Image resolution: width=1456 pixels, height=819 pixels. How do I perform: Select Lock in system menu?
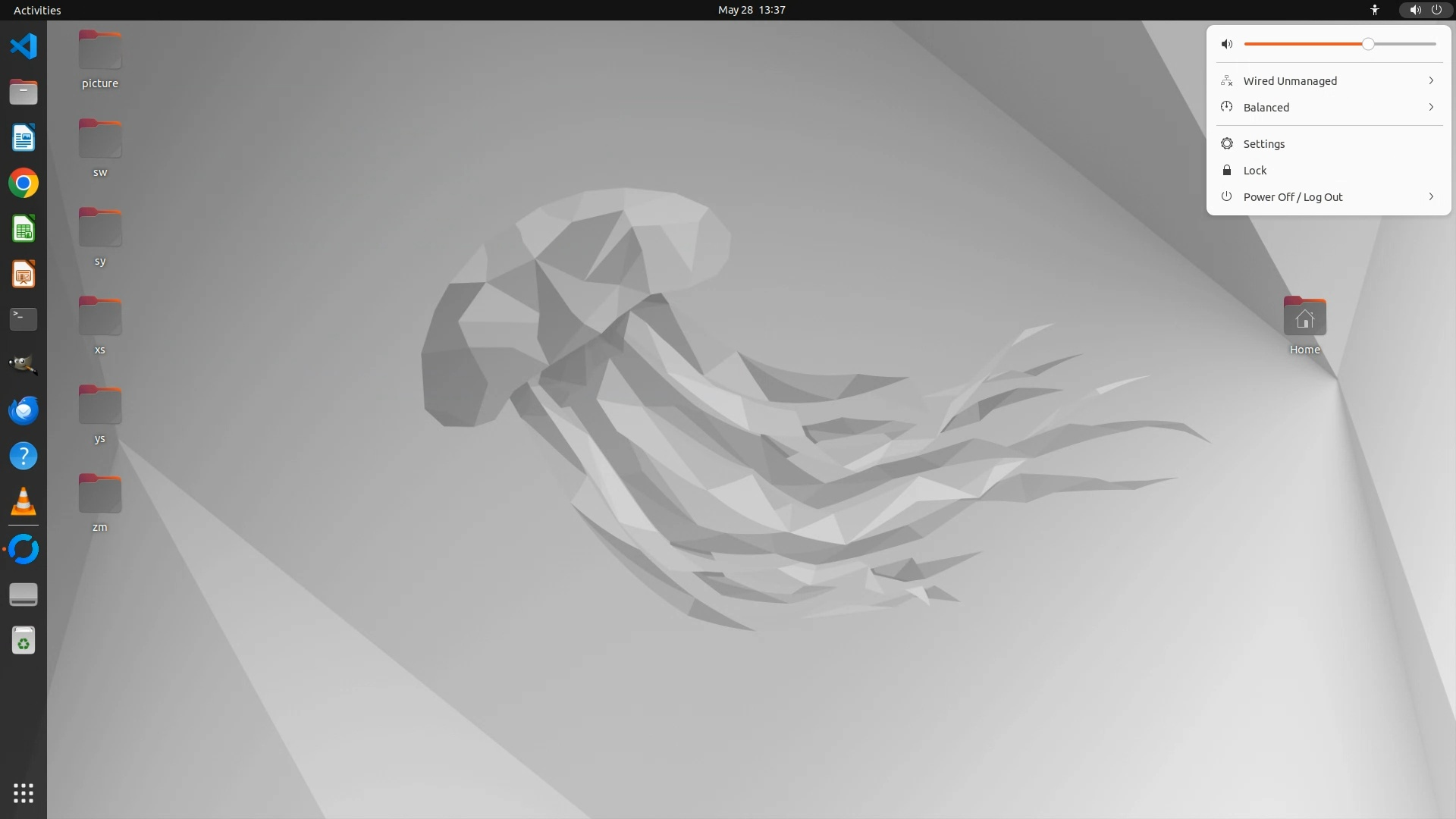(1254, 171)
